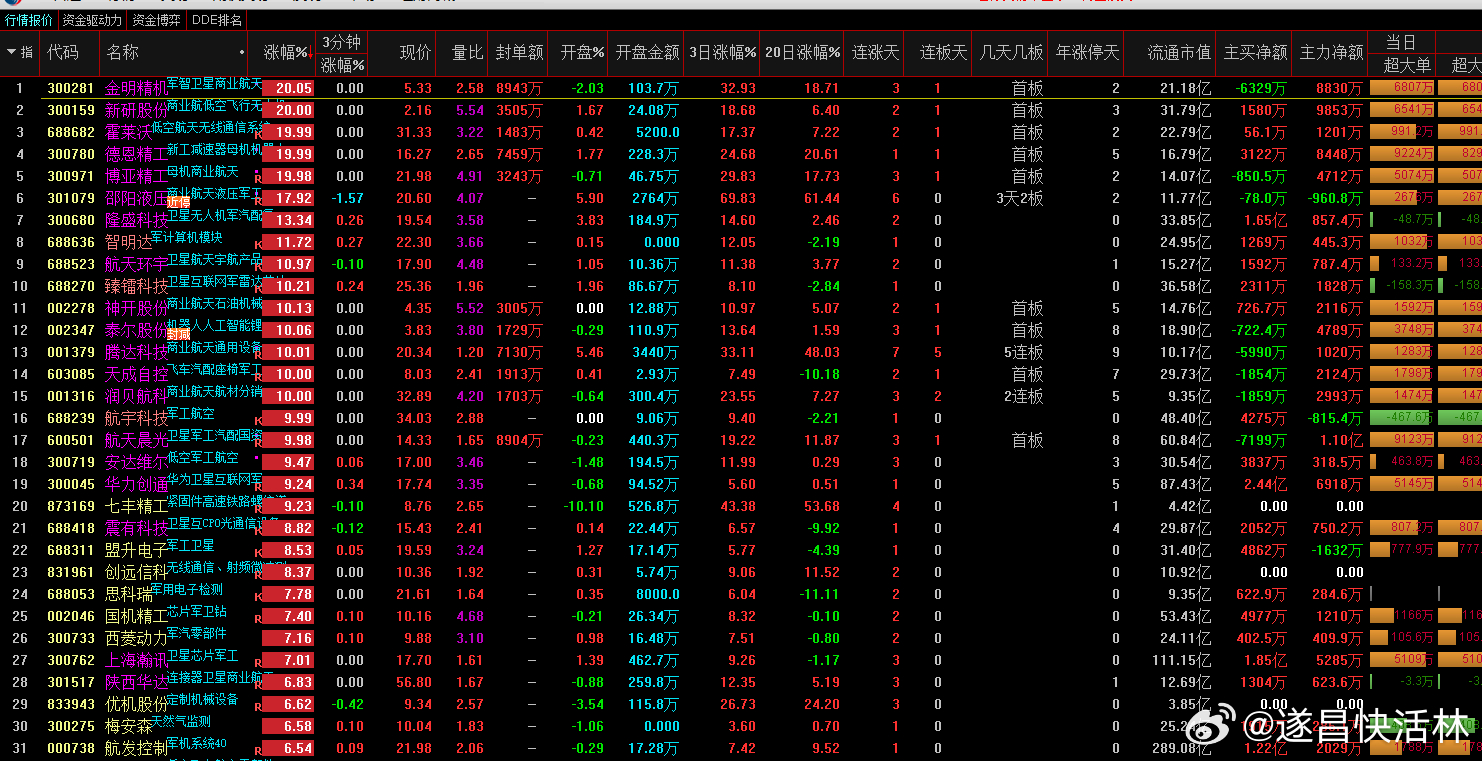Click the 20.05 涨幅 cell for 金明精机
Screen dimensions: 1482x761
pyautogui.click(x=289, y=88)
